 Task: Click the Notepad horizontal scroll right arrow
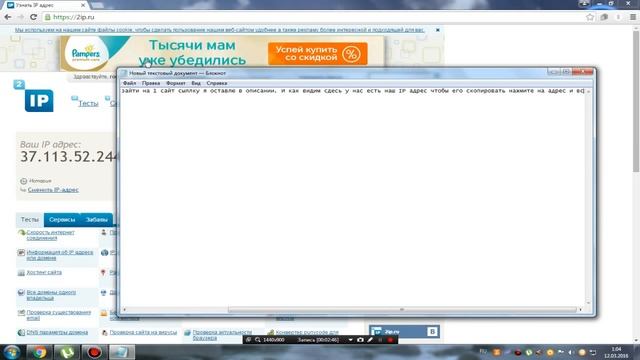pos(580,309)
